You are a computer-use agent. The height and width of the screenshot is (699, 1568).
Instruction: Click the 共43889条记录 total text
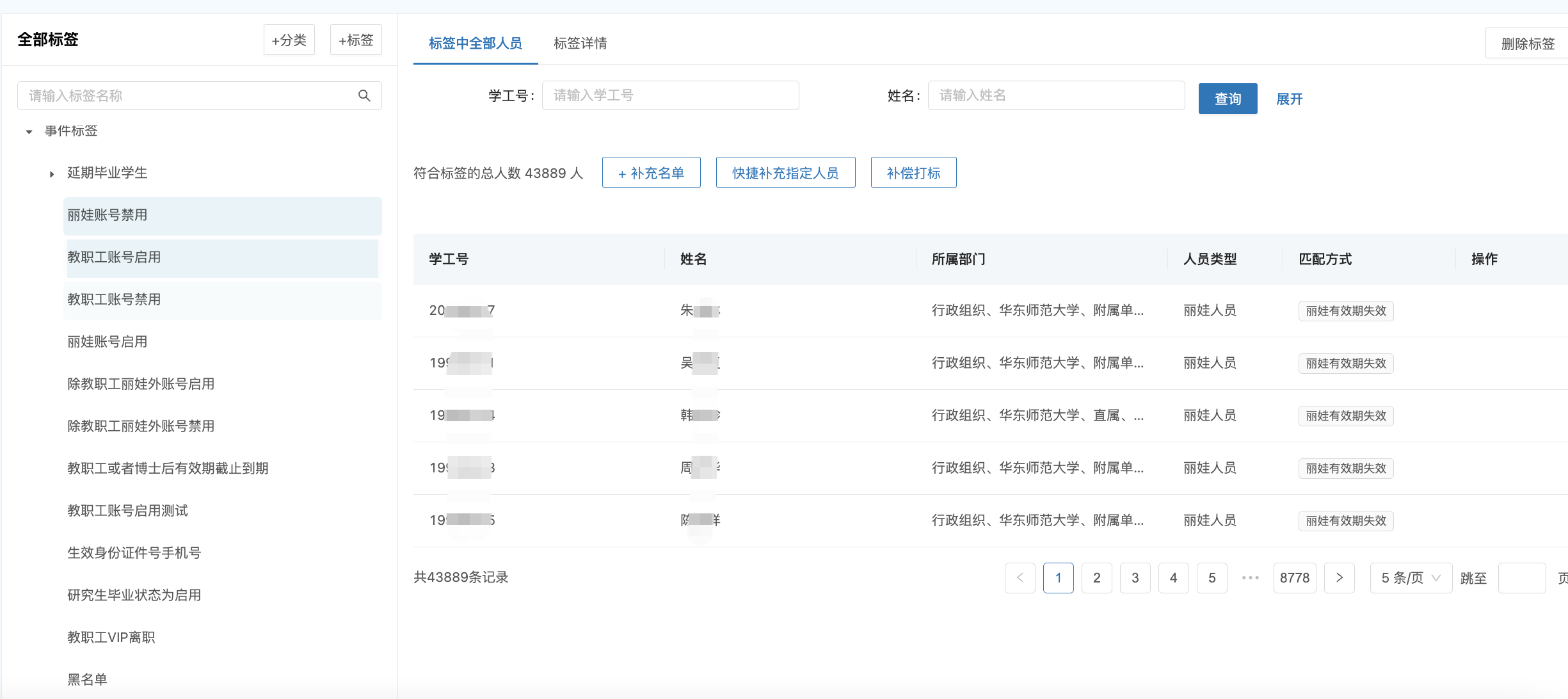461,577
